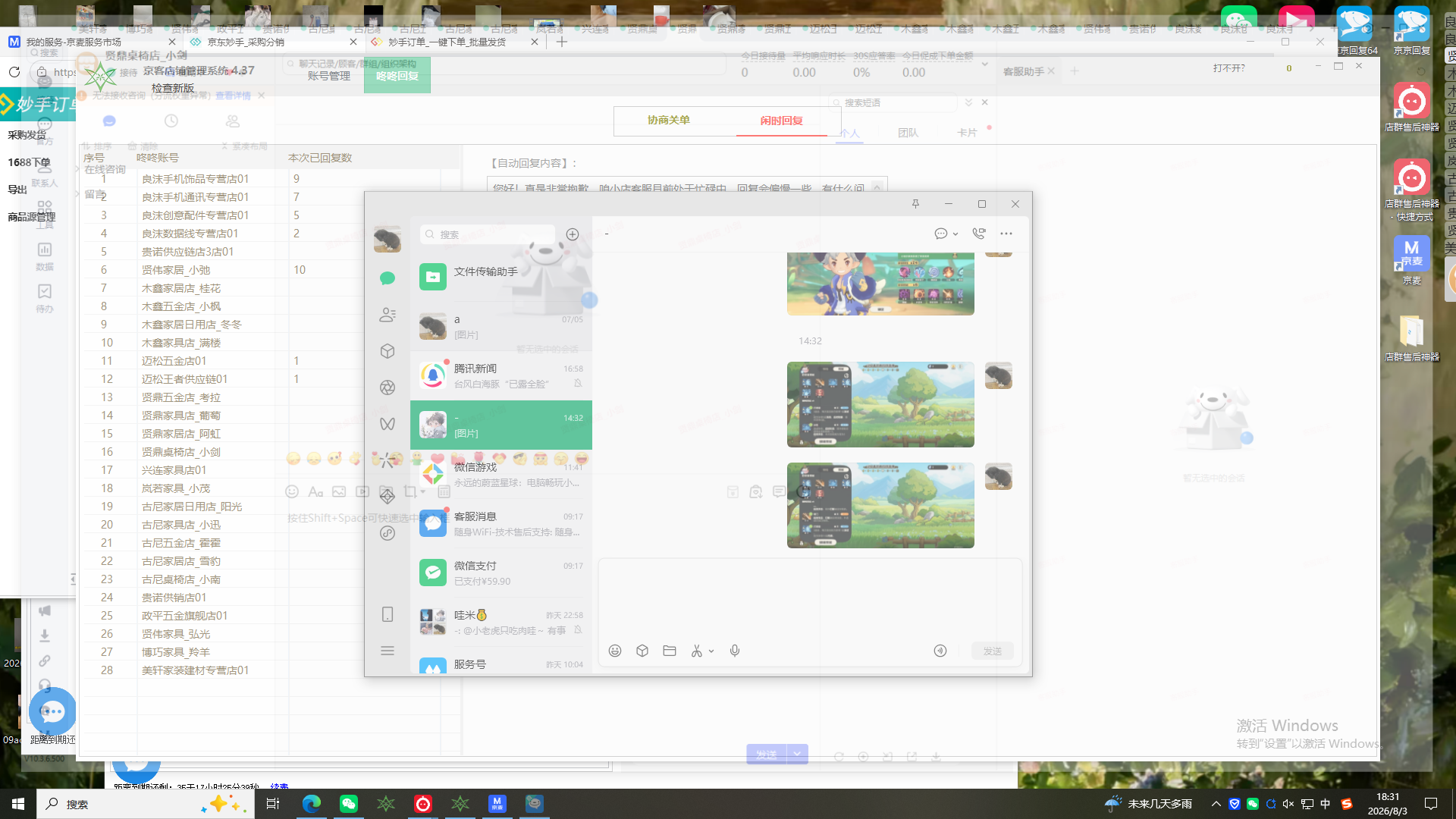The width and height of the screenshot is (1456, 819).
Task: Open 商品源管理 in the left menu
Action: click(x=32, y=217)
